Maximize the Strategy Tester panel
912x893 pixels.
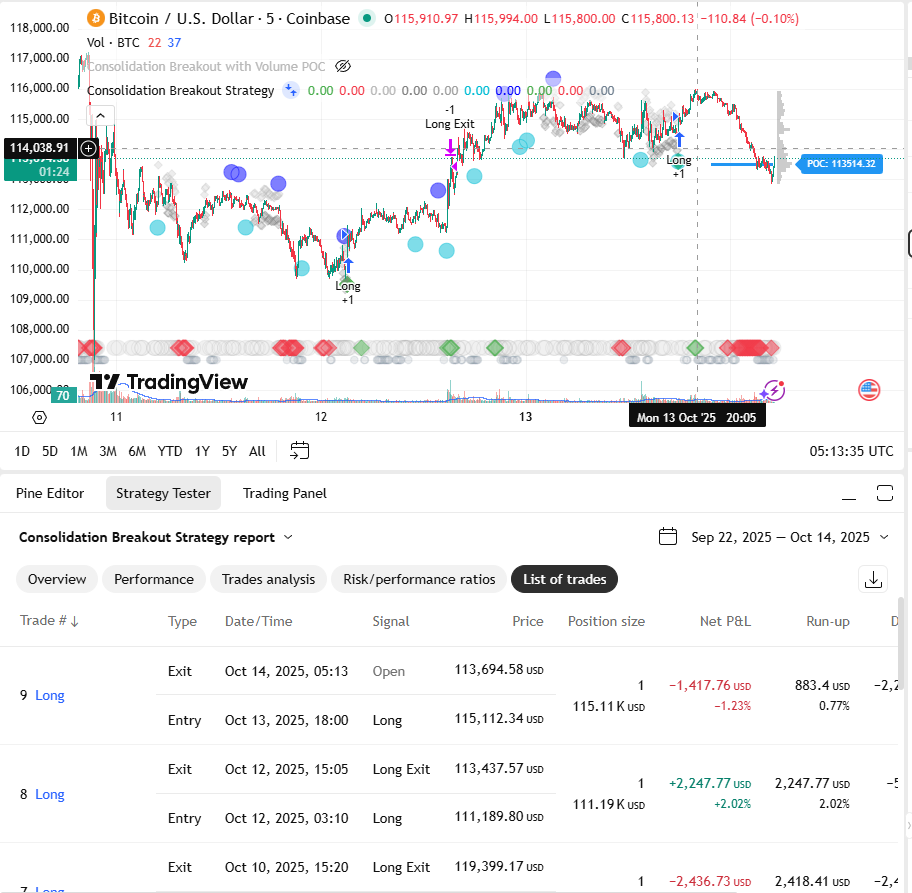click(885, 493)
